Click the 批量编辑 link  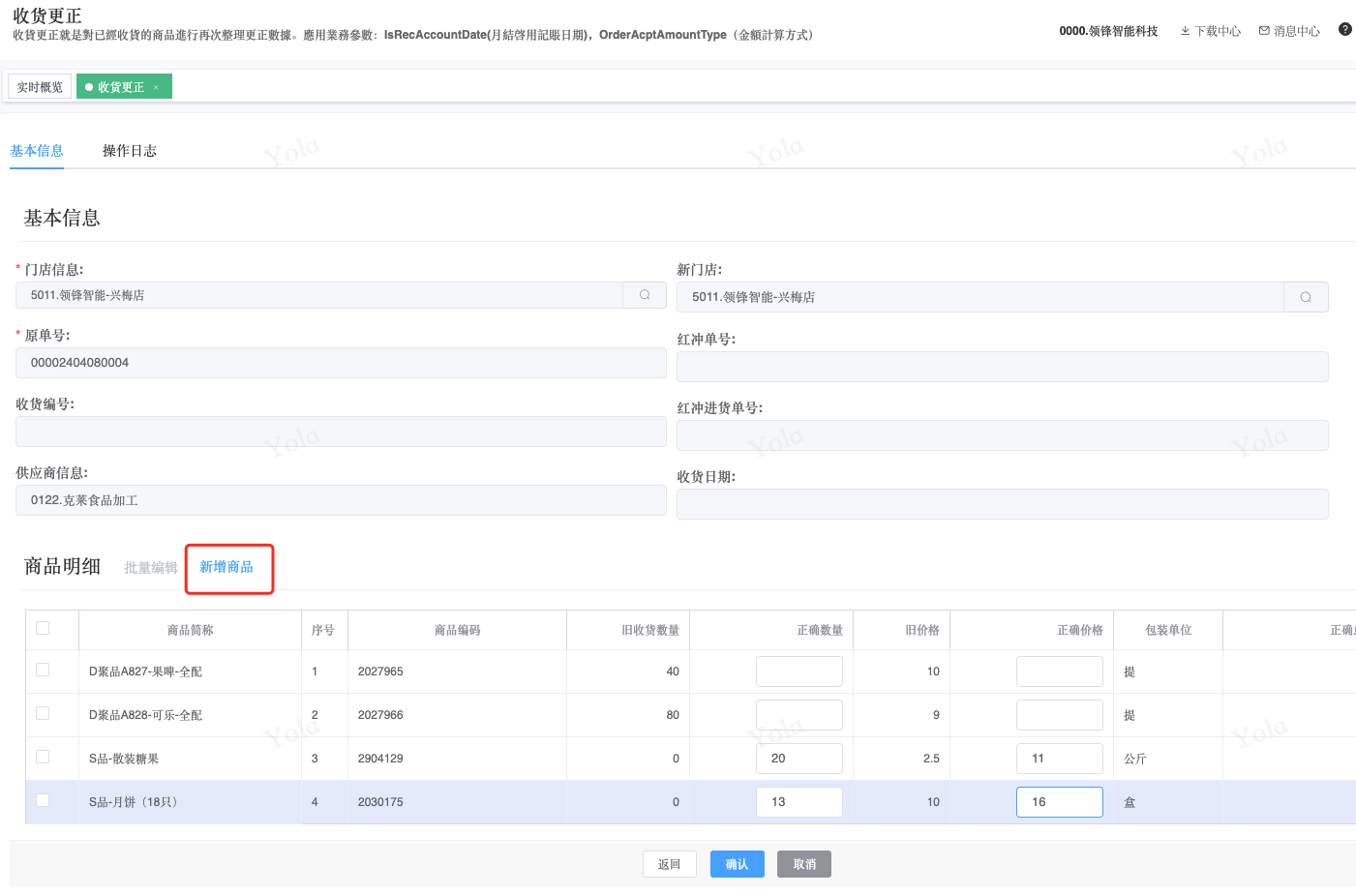coord(151,568)
